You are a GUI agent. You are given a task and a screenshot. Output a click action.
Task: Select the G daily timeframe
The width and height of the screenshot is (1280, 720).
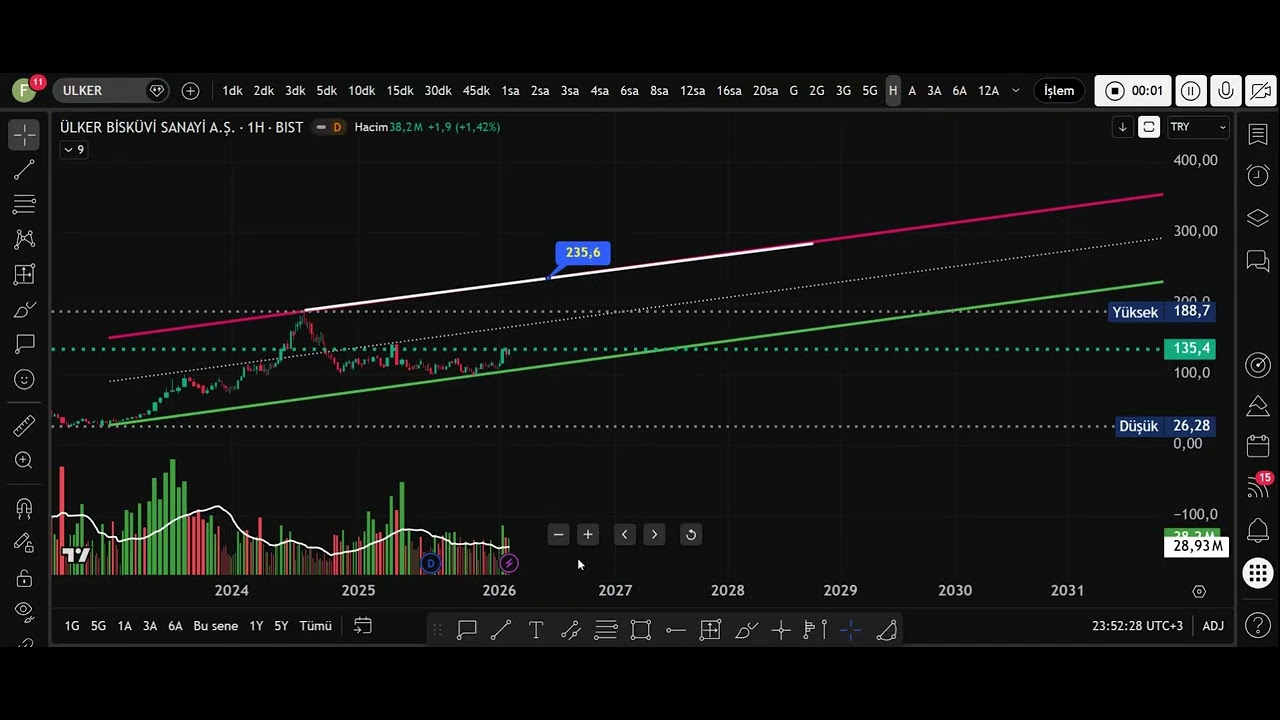point(793,90)
